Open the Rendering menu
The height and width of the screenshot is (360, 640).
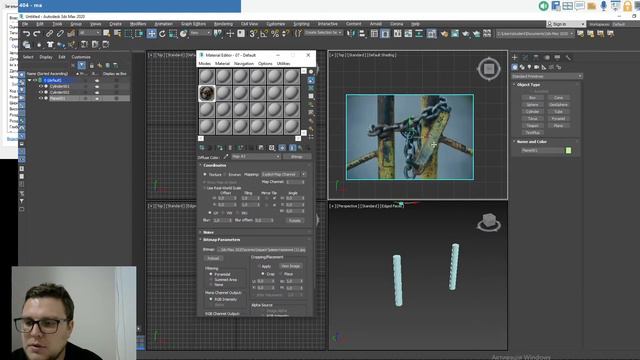[223, 24]
